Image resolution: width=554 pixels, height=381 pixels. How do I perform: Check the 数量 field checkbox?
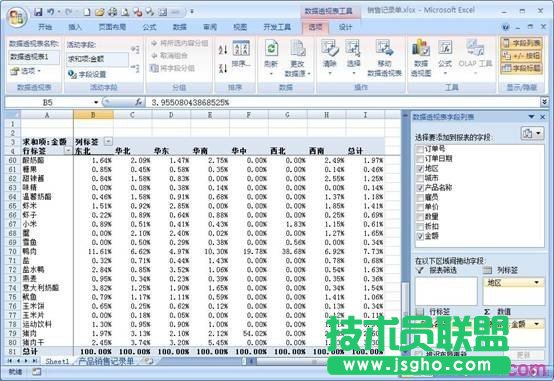point(420,217)
